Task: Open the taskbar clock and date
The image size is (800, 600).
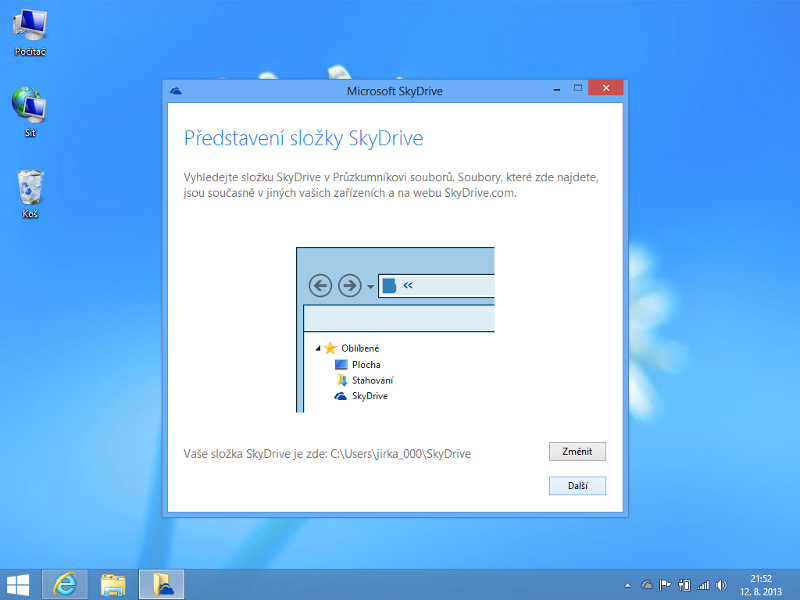Action: click(x=761, y=584)
